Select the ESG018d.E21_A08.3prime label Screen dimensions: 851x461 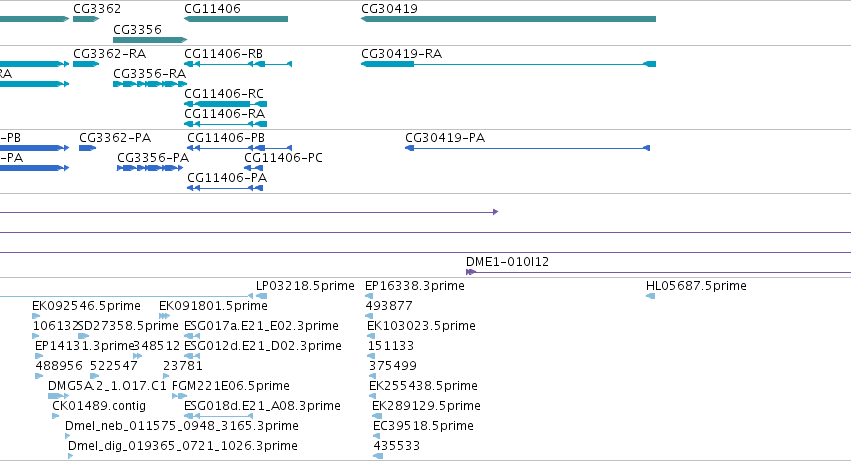262,406
